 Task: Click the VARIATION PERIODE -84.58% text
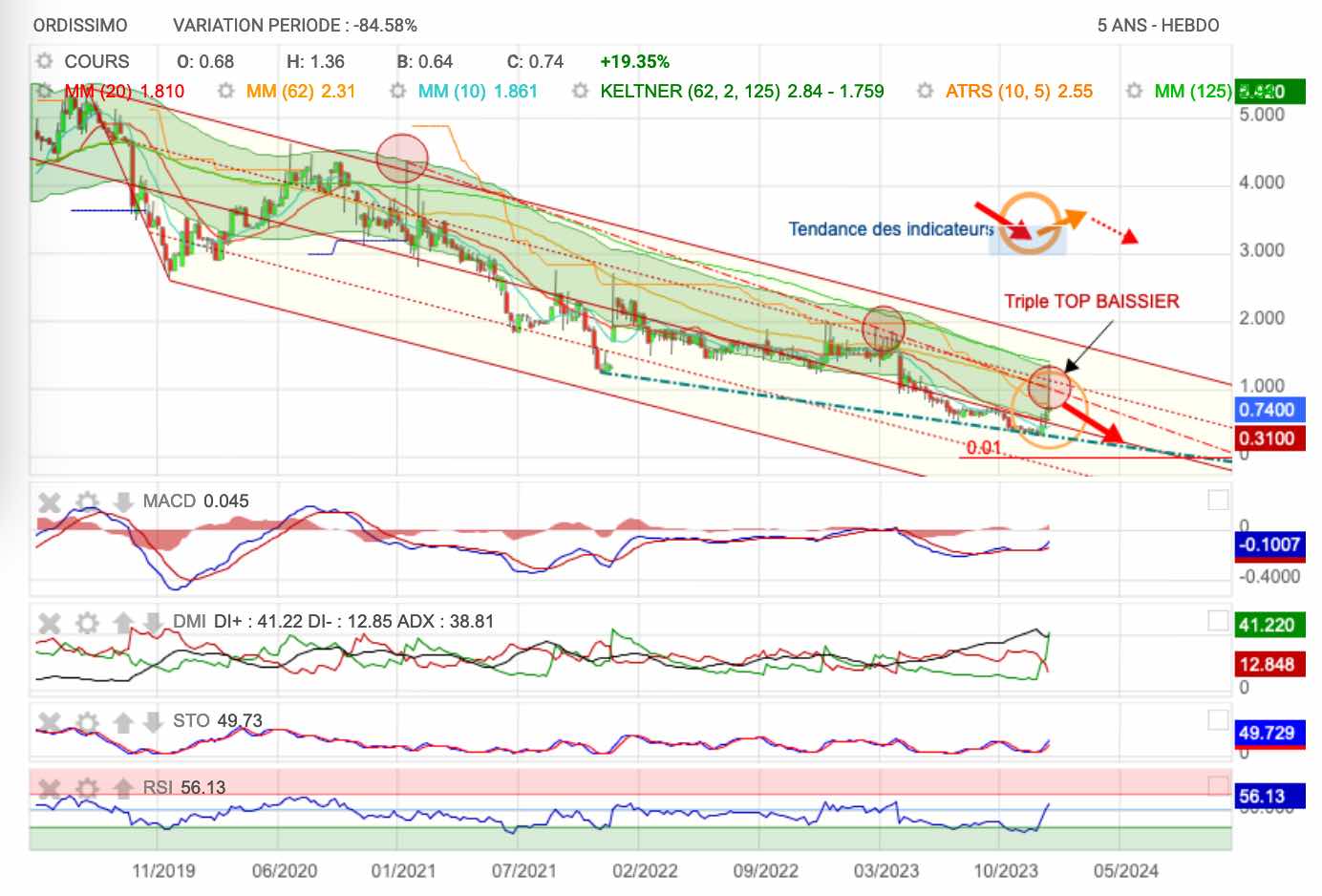coord(295,25)
